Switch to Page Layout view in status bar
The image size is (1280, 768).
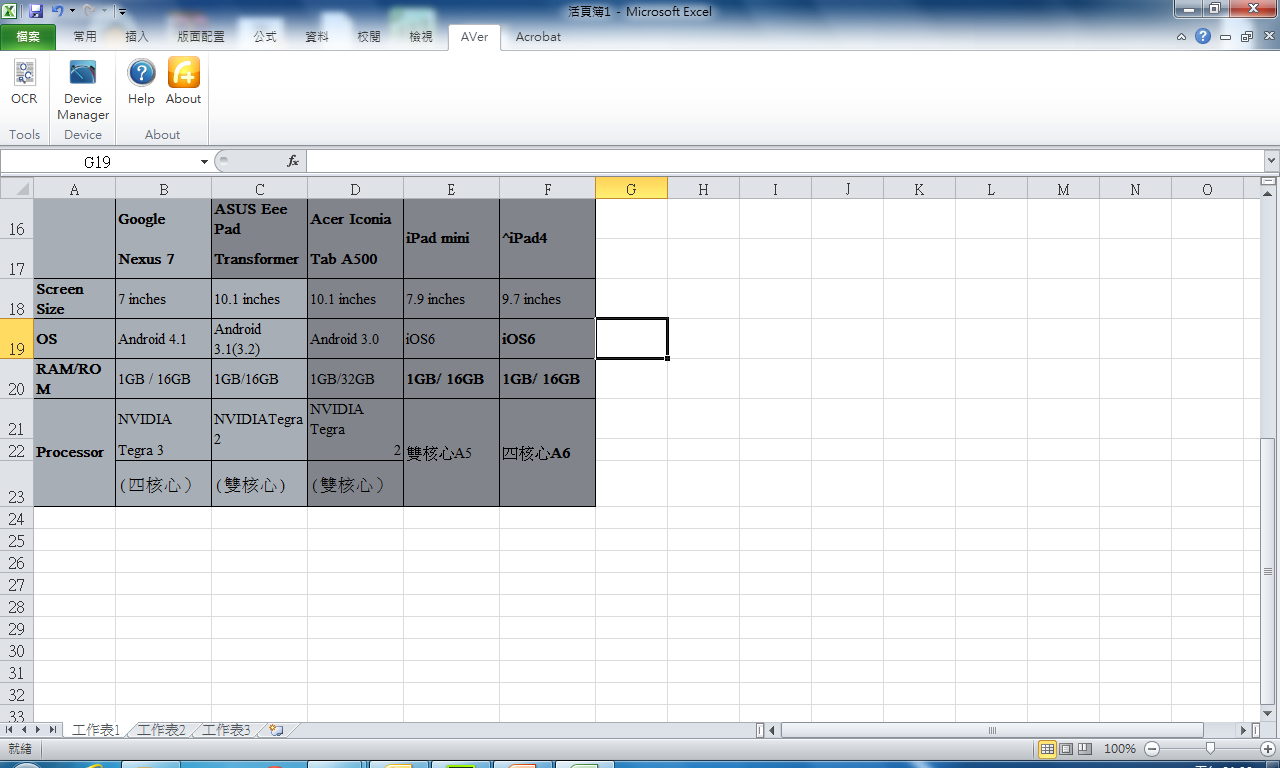tap(1066, 749)
